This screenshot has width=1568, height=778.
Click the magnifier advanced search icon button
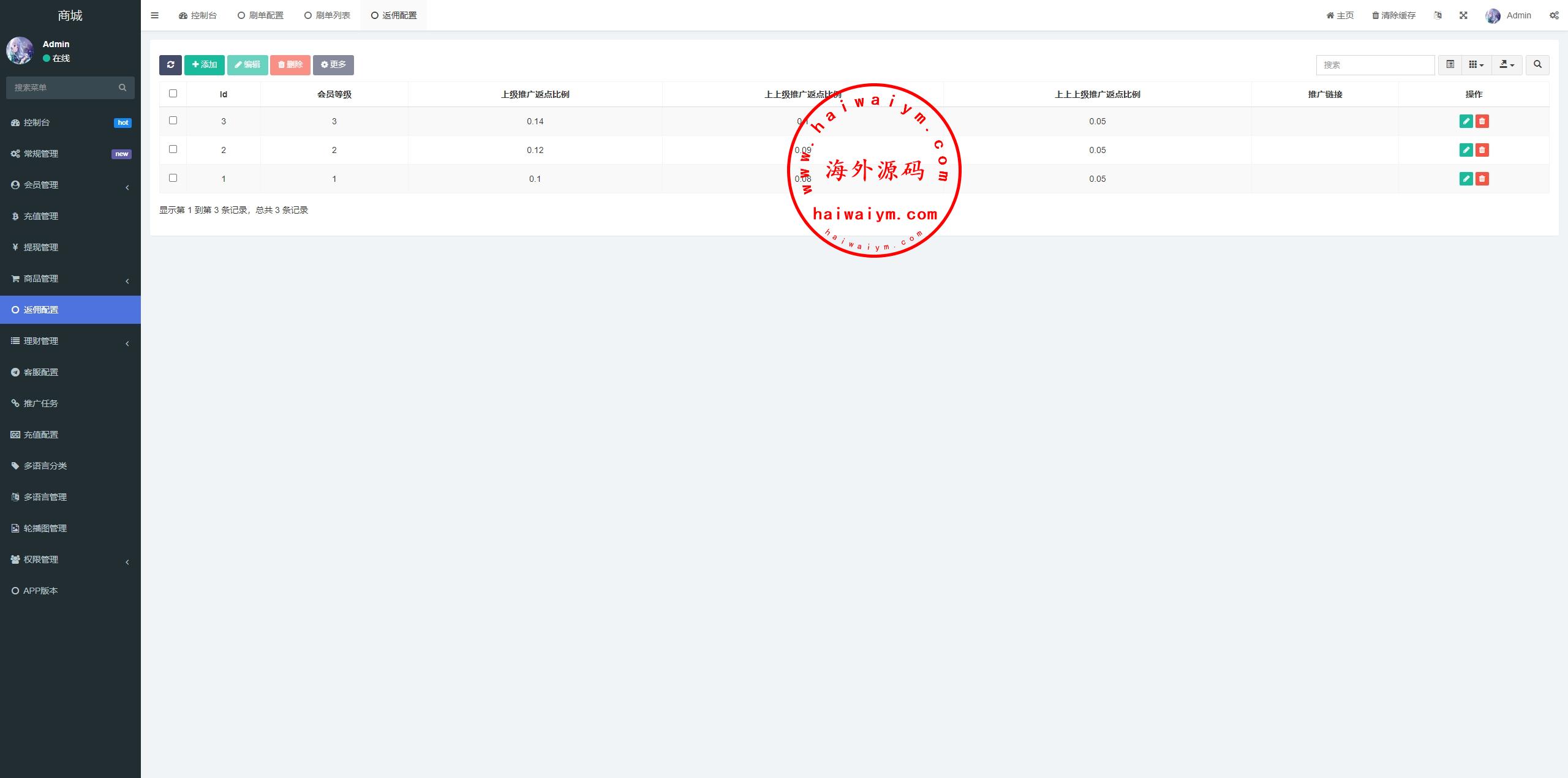click(1537, 65)
